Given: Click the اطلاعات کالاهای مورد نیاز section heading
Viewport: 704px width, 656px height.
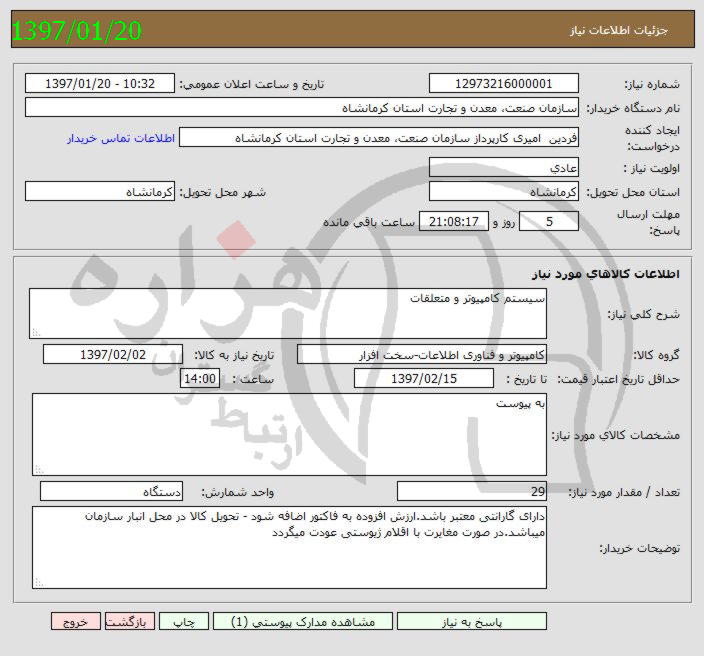Looking at the screenshot, I should [x=606, y=274].
